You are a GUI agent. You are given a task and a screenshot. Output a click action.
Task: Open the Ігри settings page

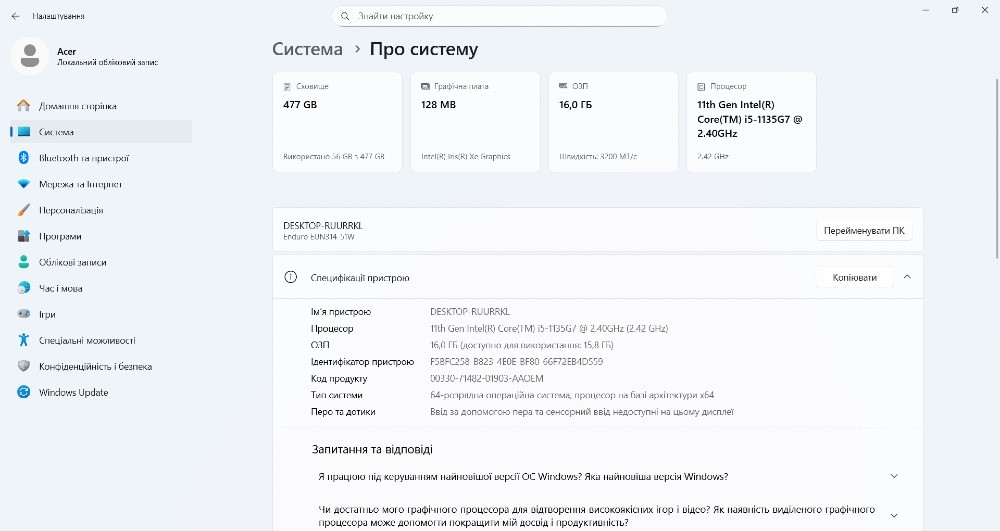pos(101,314)
